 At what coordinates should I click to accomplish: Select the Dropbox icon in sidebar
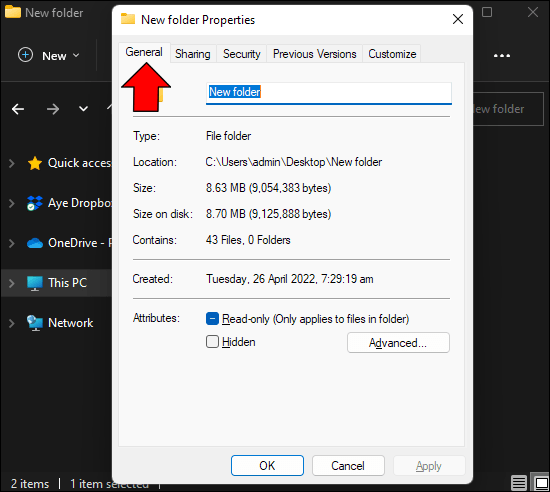coord(35,203)
